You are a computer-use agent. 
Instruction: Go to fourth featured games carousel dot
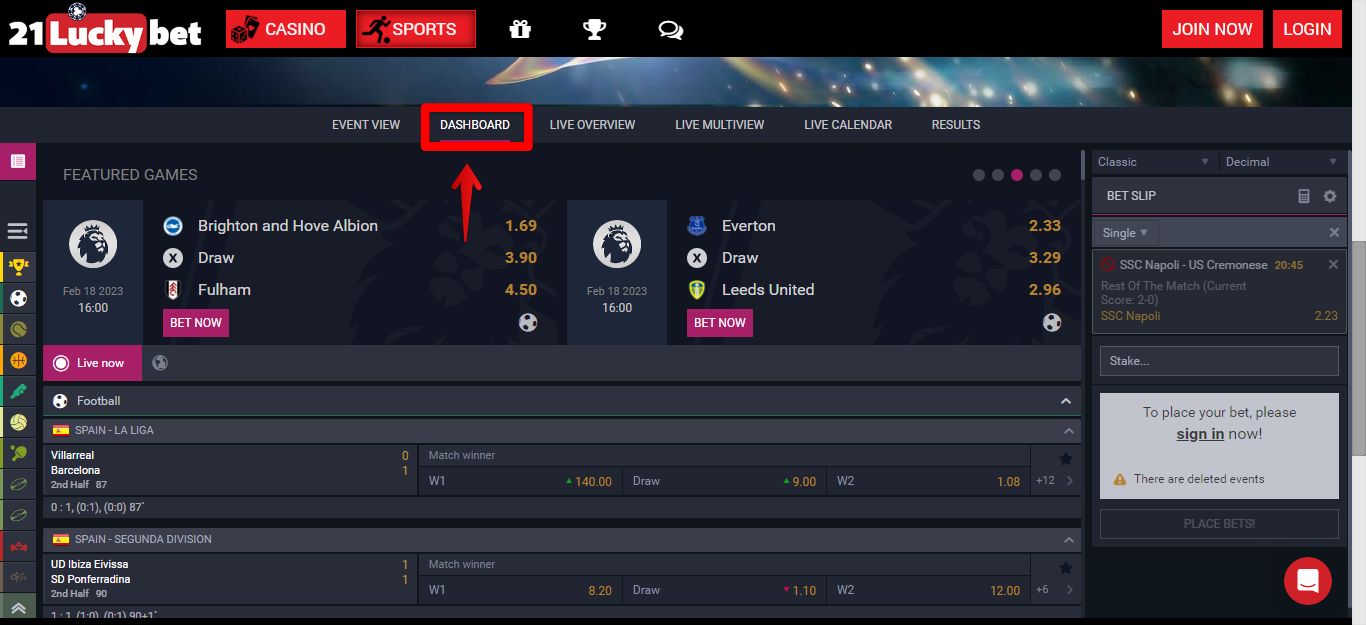click(1036, 175)
